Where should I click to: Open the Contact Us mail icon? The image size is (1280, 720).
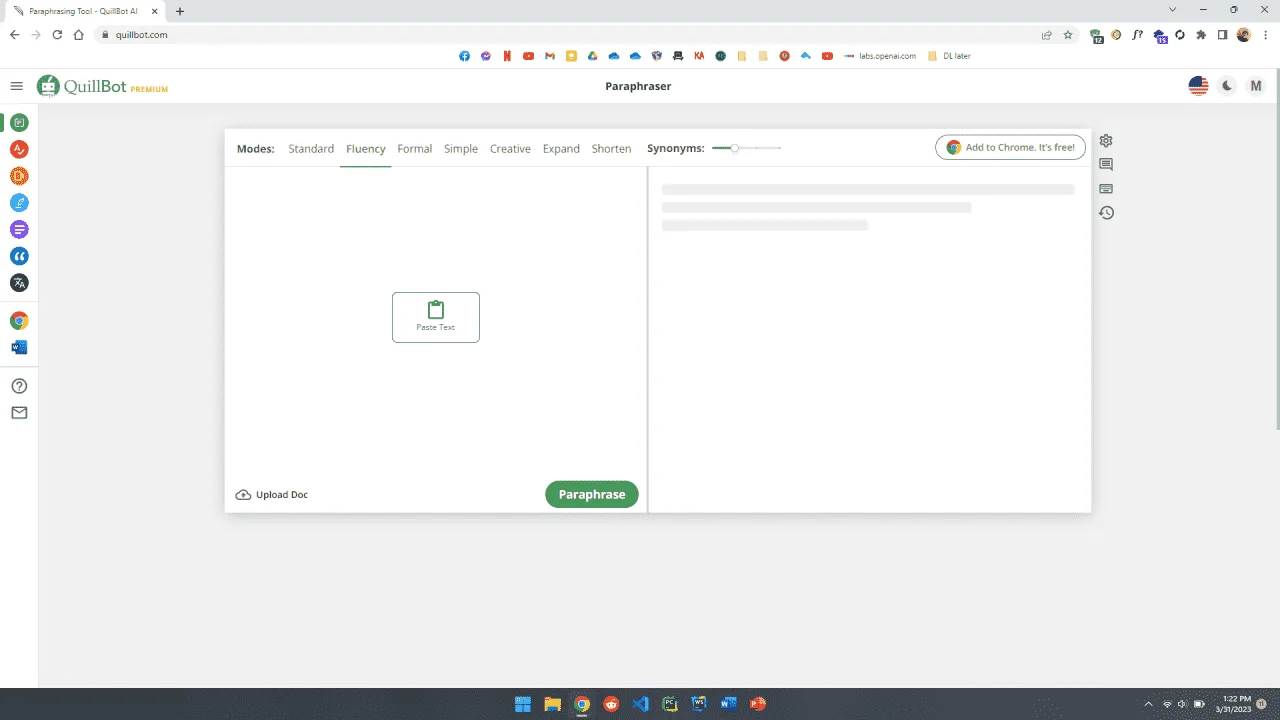(19, 413)
